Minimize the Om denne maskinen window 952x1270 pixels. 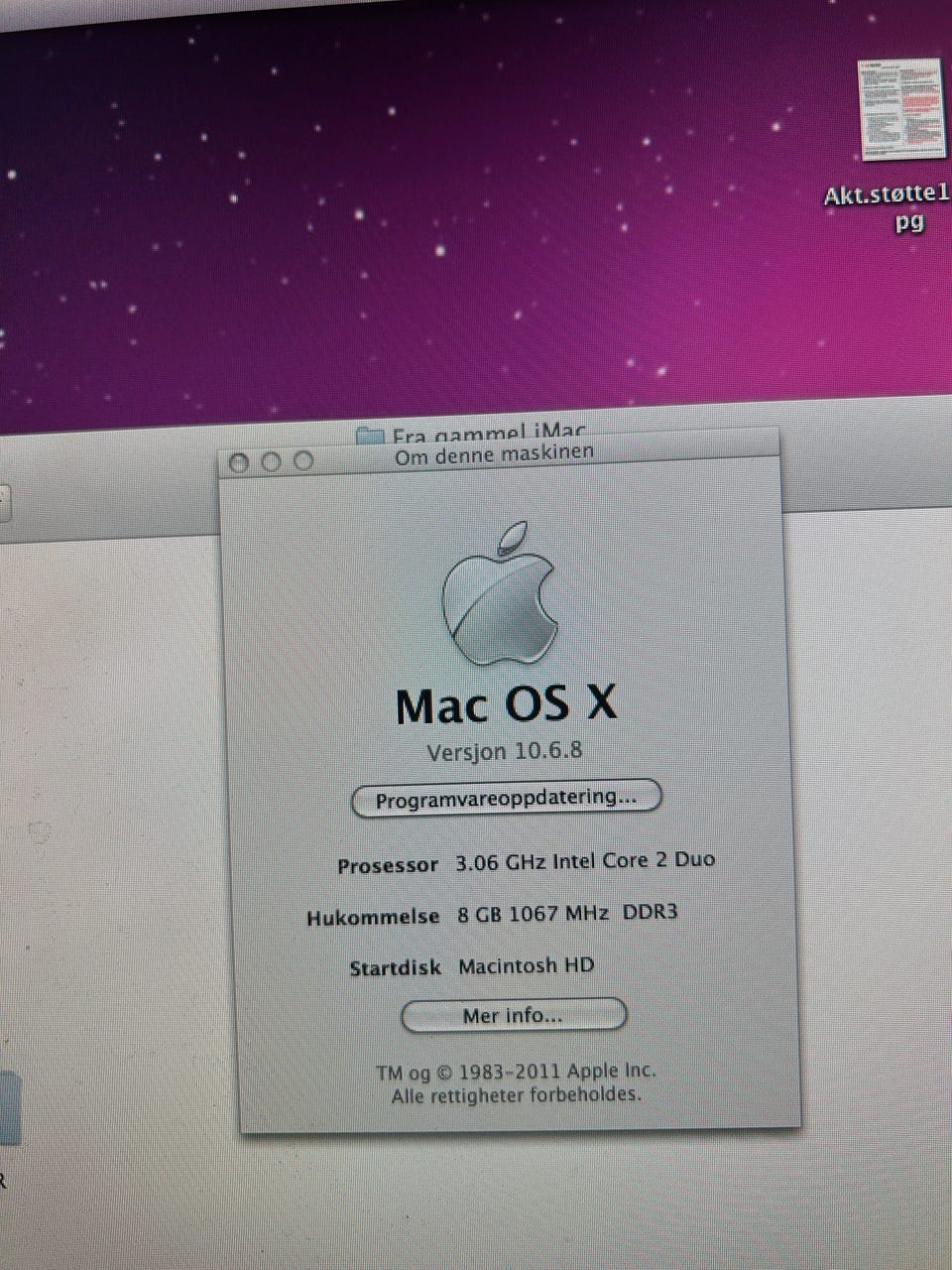click(x=271, y=461)
